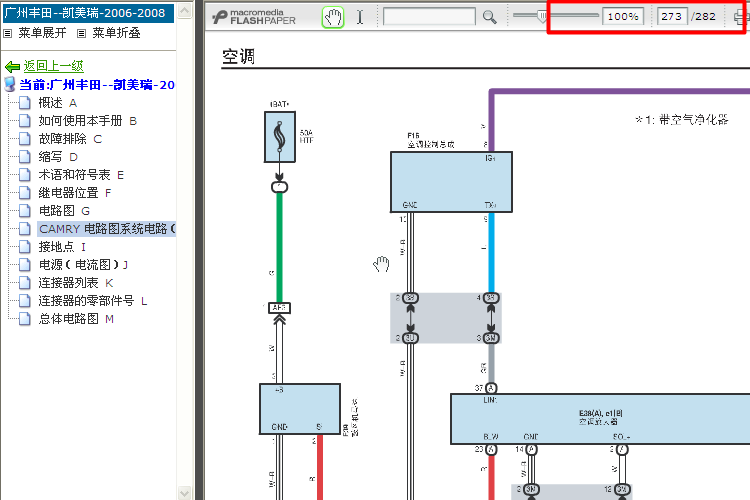Click the page icon beside CAMRY 电路图系统电路
Viewport: 750px width, 500px height.
coord(25,229)
